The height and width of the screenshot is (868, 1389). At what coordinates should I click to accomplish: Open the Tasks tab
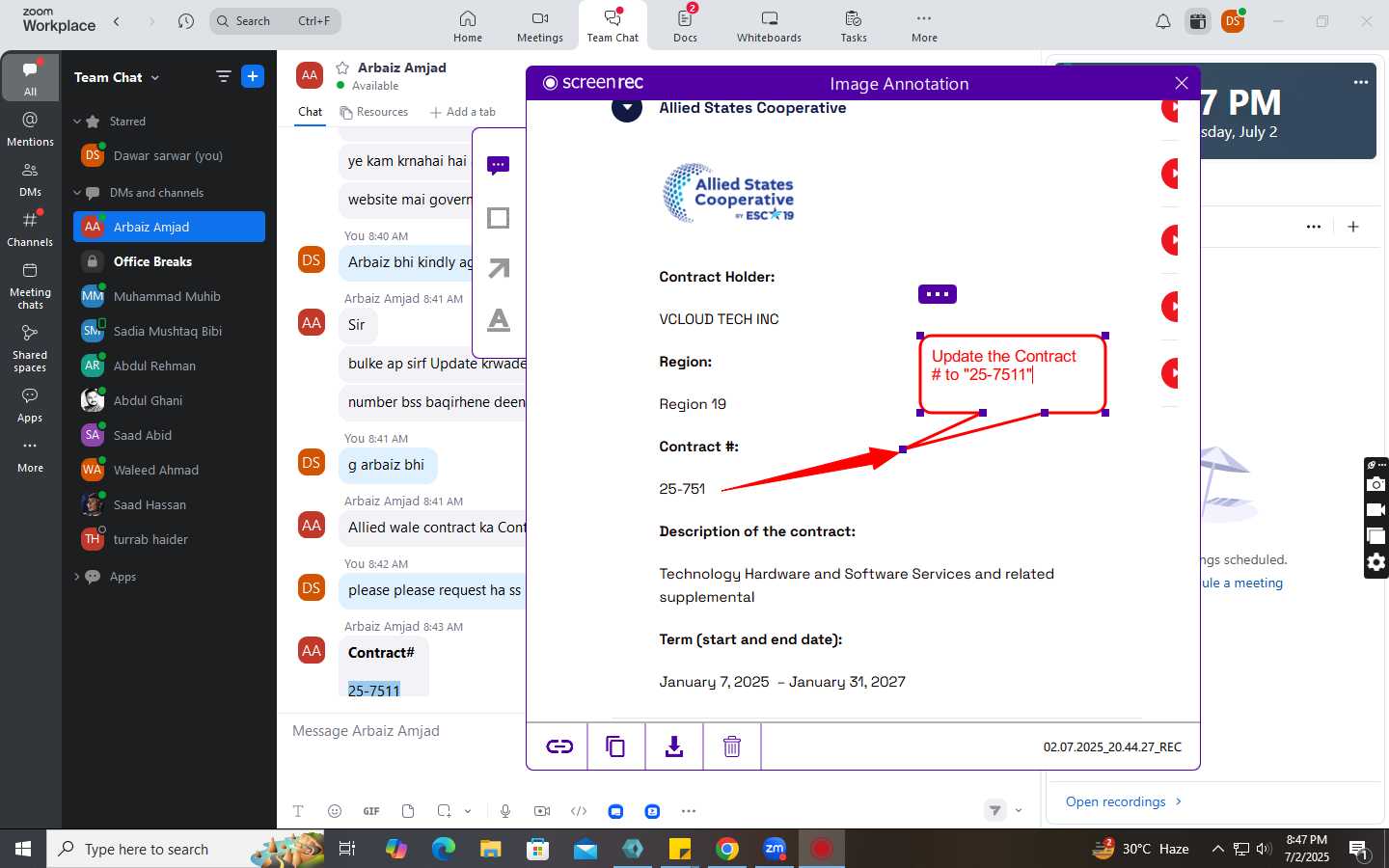[854, 26]
